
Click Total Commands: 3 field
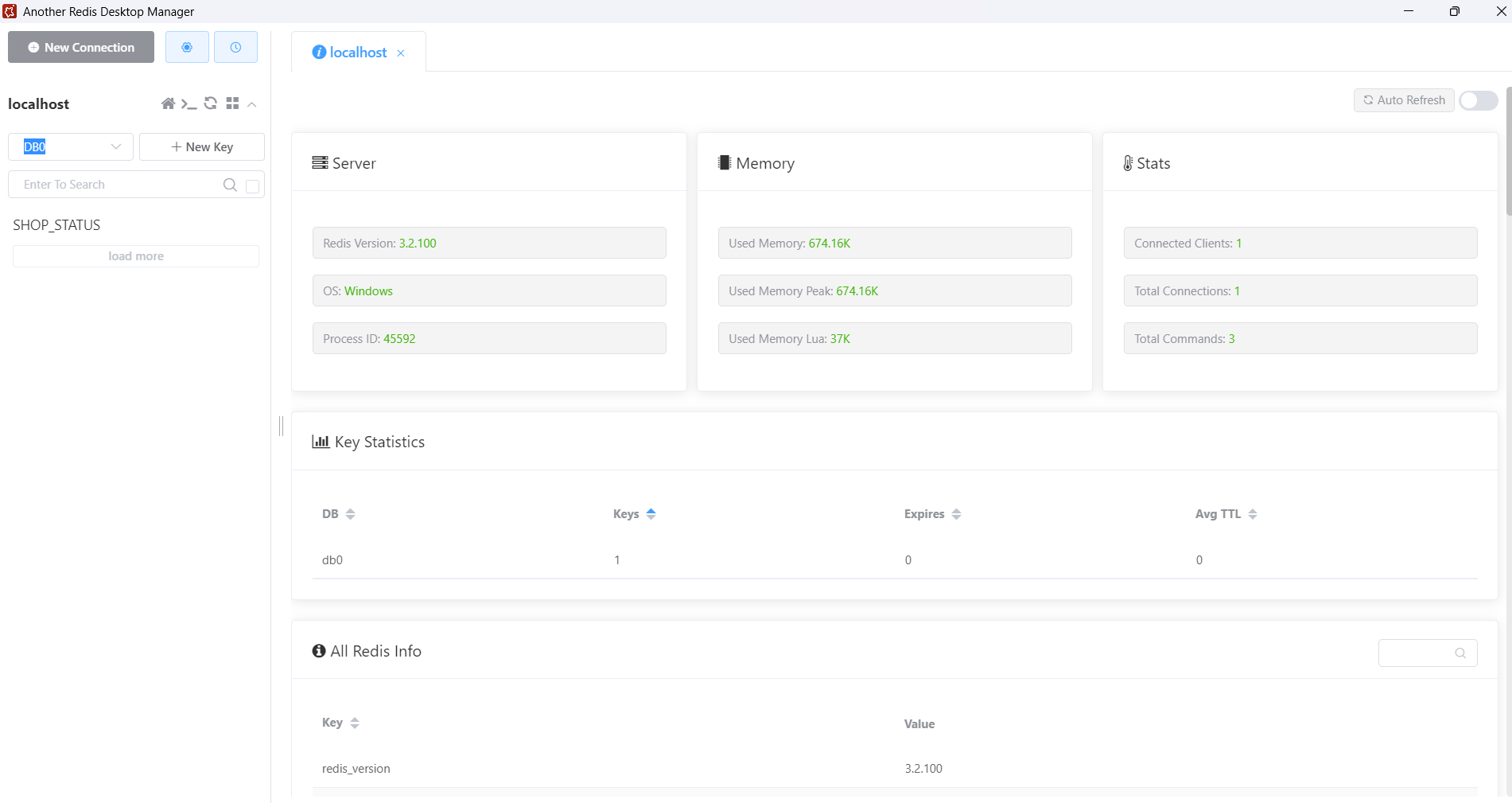(x=1300, y=338)
